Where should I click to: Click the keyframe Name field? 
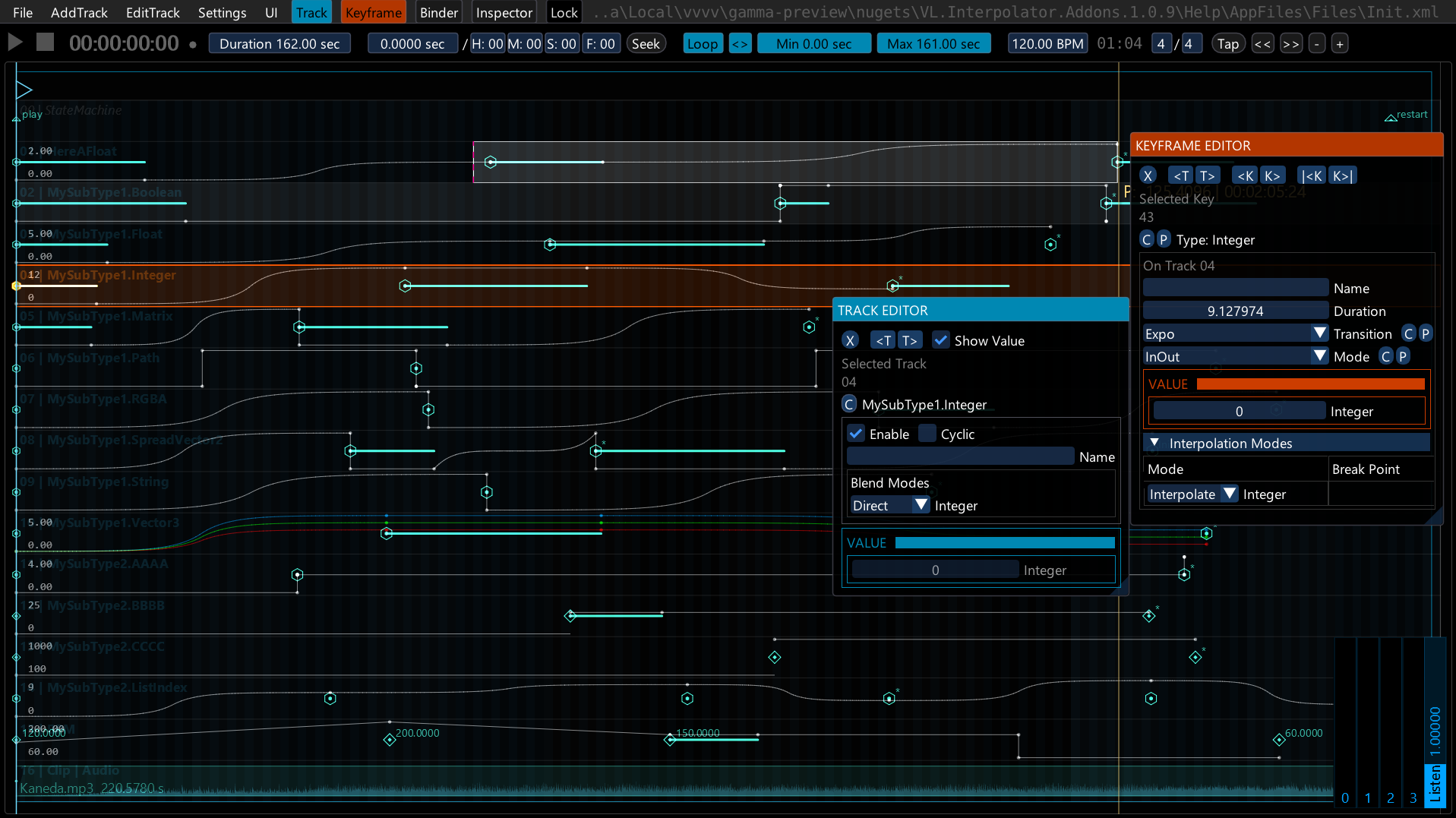pyautogui.click(x=1235, y=288)
